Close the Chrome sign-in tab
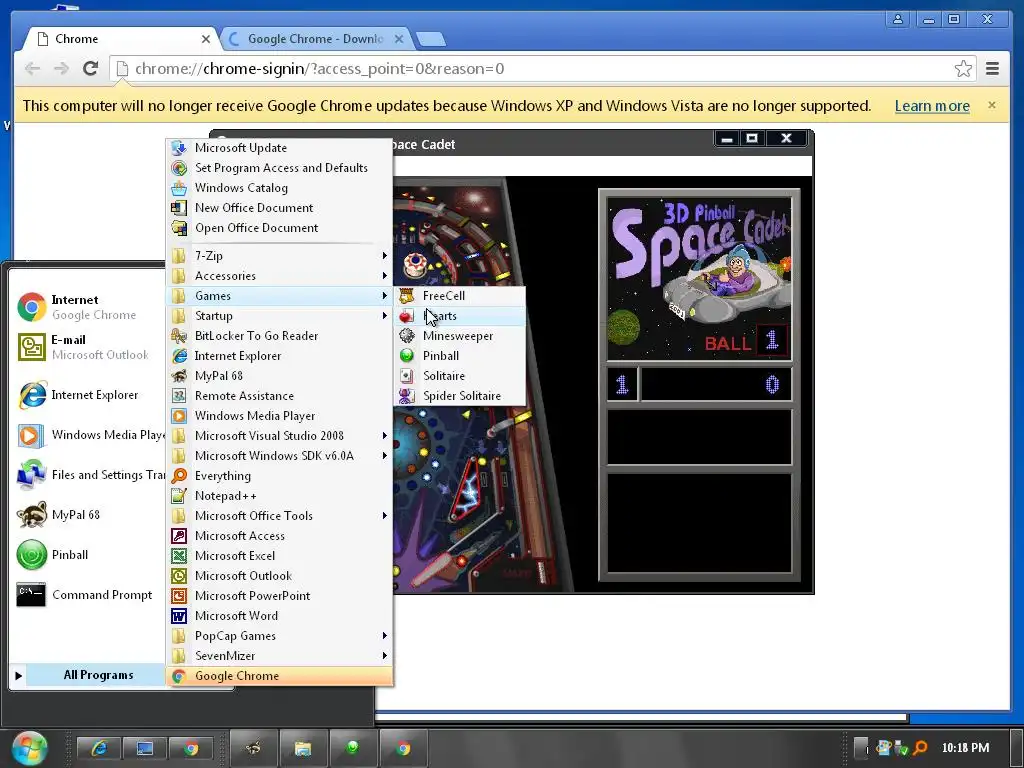Viewport: 1024px width, 768px height. pyautogui.click(x=206, y=39)
